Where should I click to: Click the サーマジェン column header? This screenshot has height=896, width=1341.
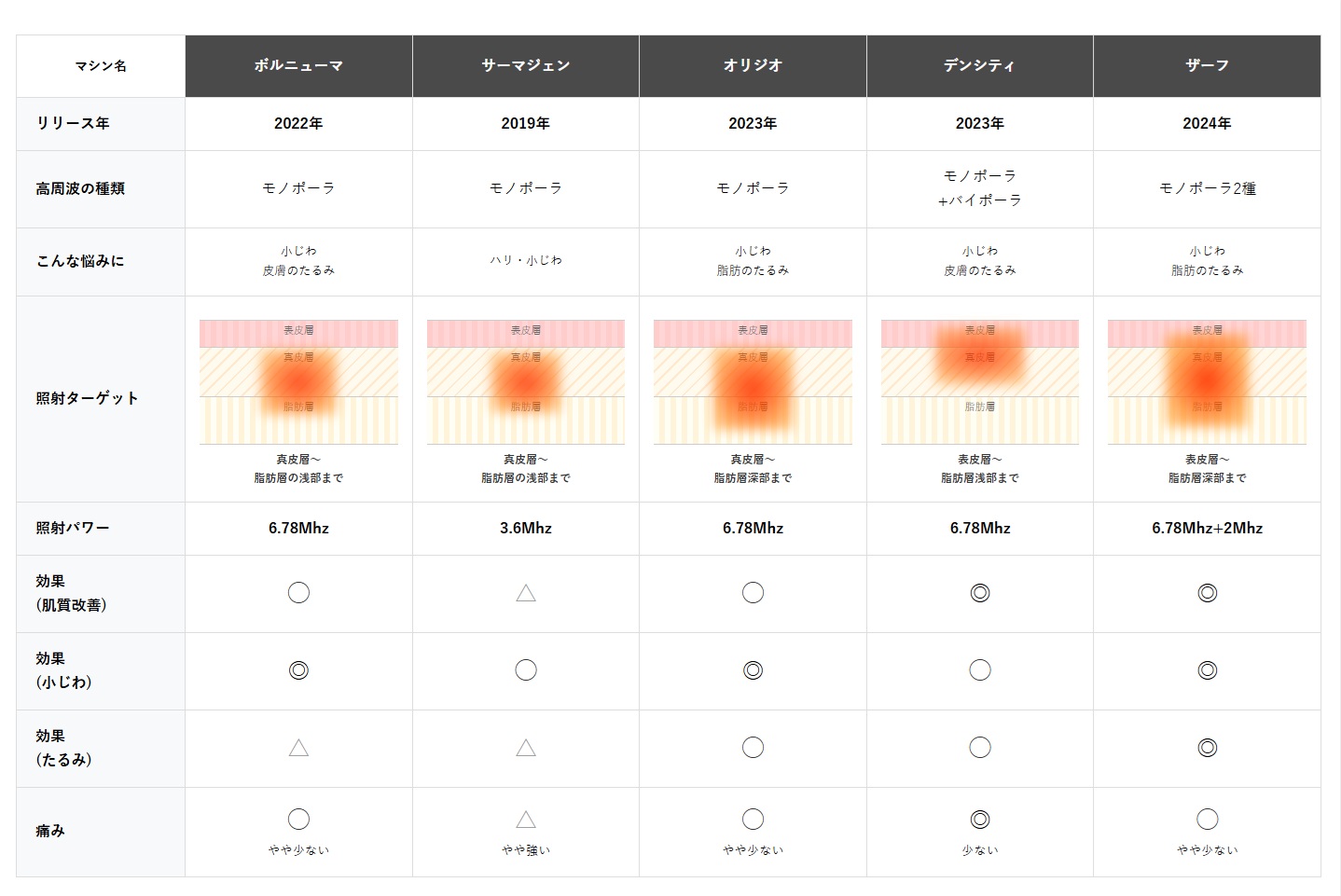click(526, 65)
